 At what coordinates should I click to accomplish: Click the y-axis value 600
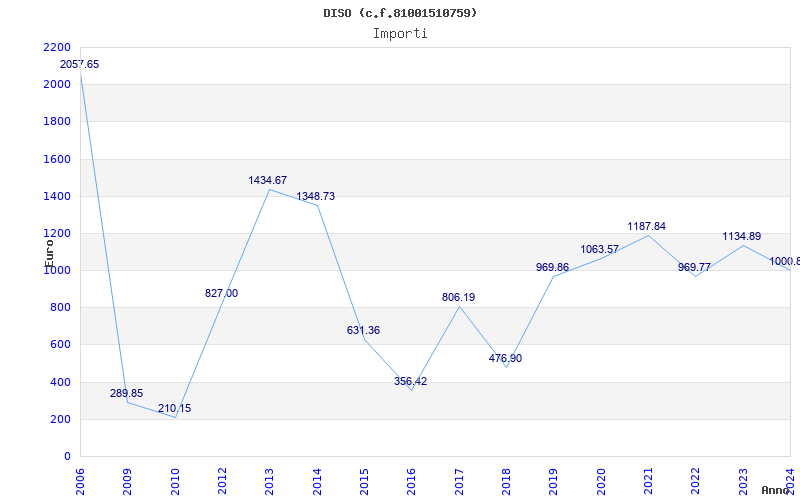point(60,344)
